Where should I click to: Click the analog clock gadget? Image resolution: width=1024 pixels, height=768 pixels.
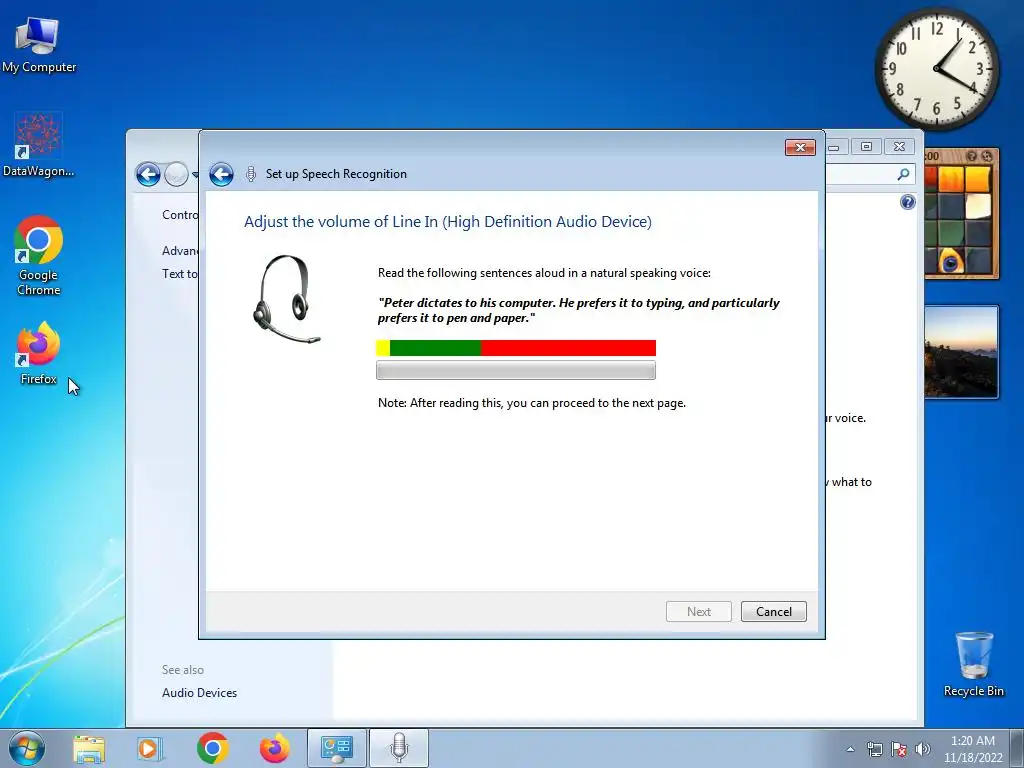[936, 68]
